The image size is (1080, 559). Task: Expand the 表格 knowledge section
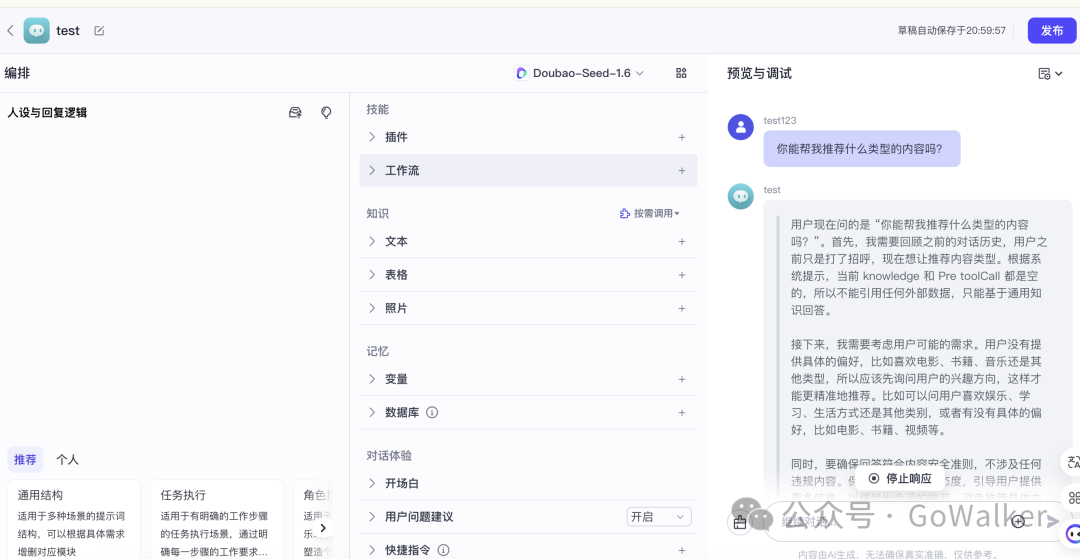pyautogui.click(x=372, y=275)
